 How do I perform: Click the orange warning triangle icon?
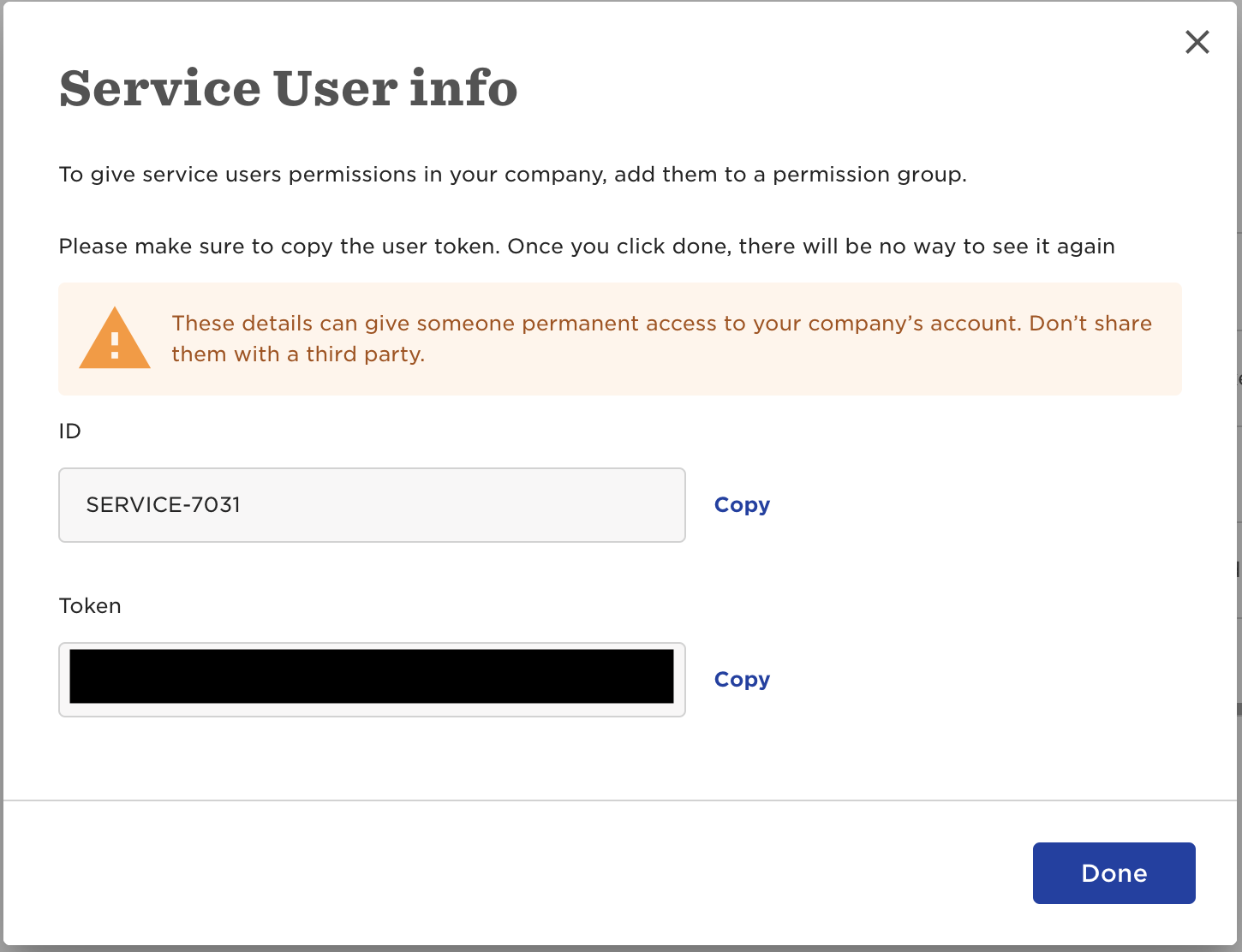(115, 338)
